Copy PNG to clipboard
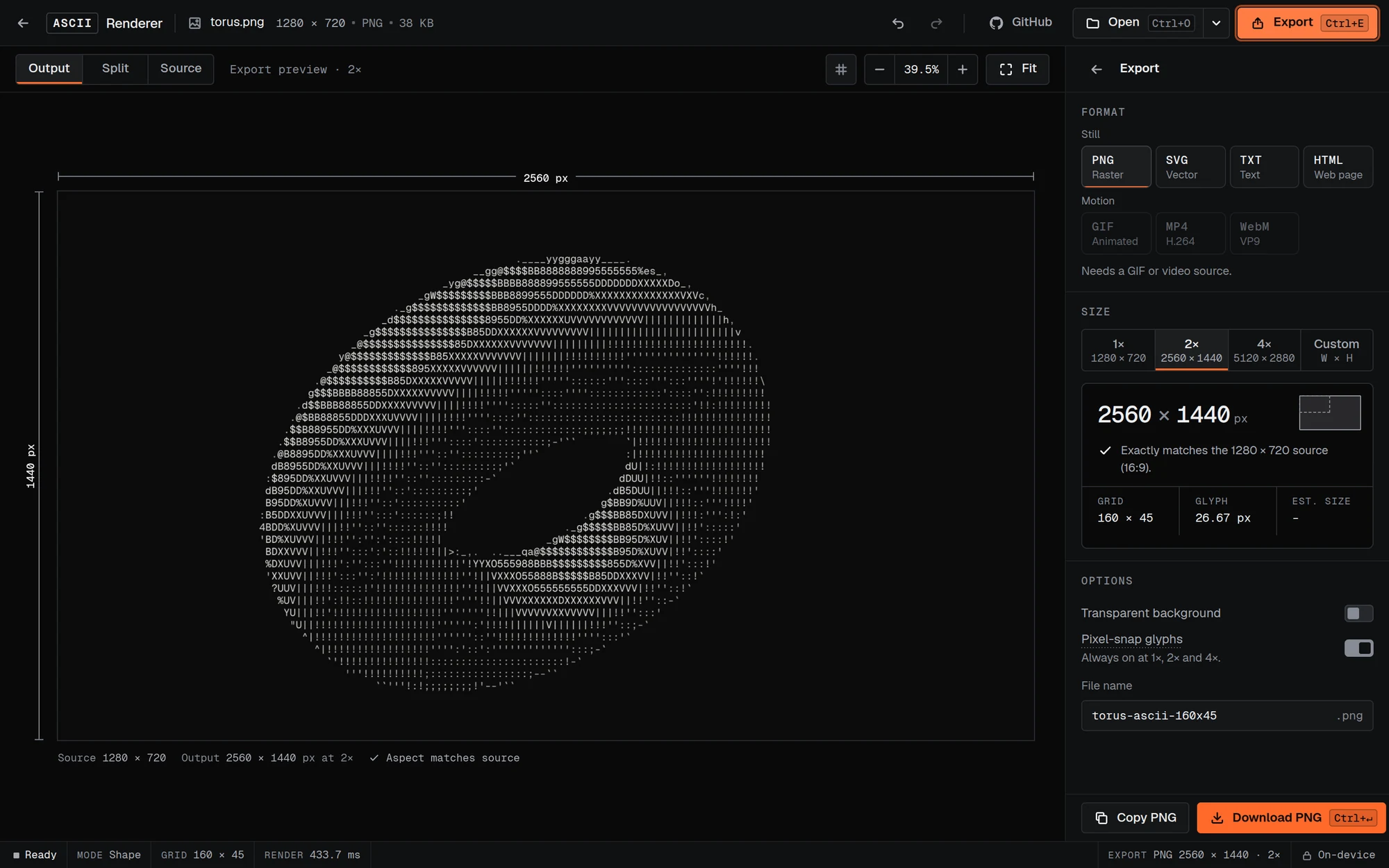 point(1136,818)
